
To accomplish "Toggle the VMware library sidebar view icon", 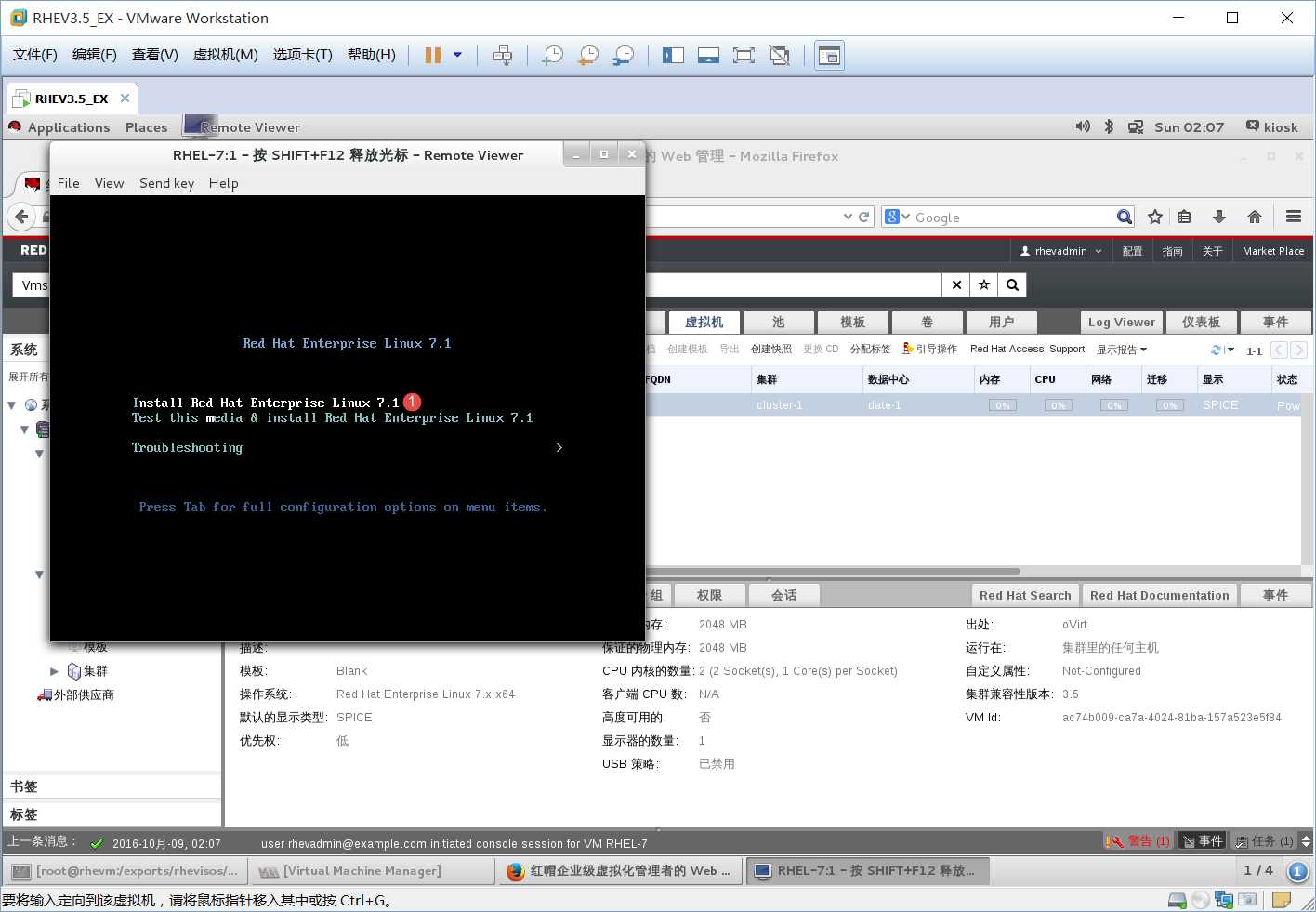I will tap(673, 55).
